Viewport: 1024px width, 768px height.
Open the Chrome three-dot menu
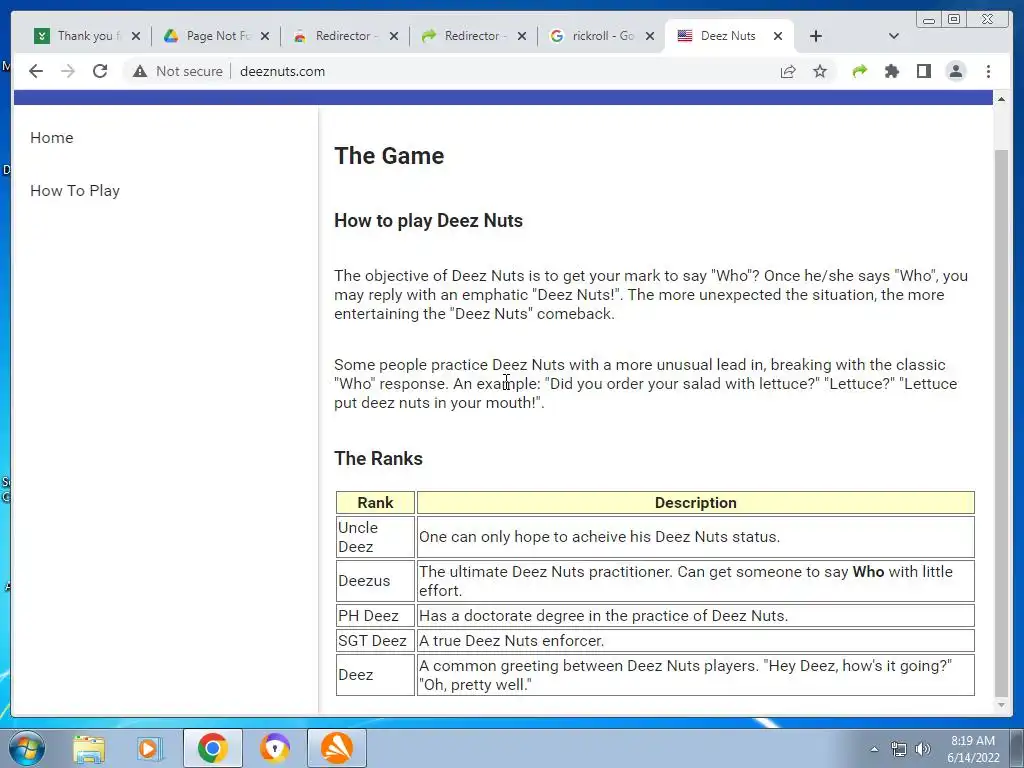point(988,71)
